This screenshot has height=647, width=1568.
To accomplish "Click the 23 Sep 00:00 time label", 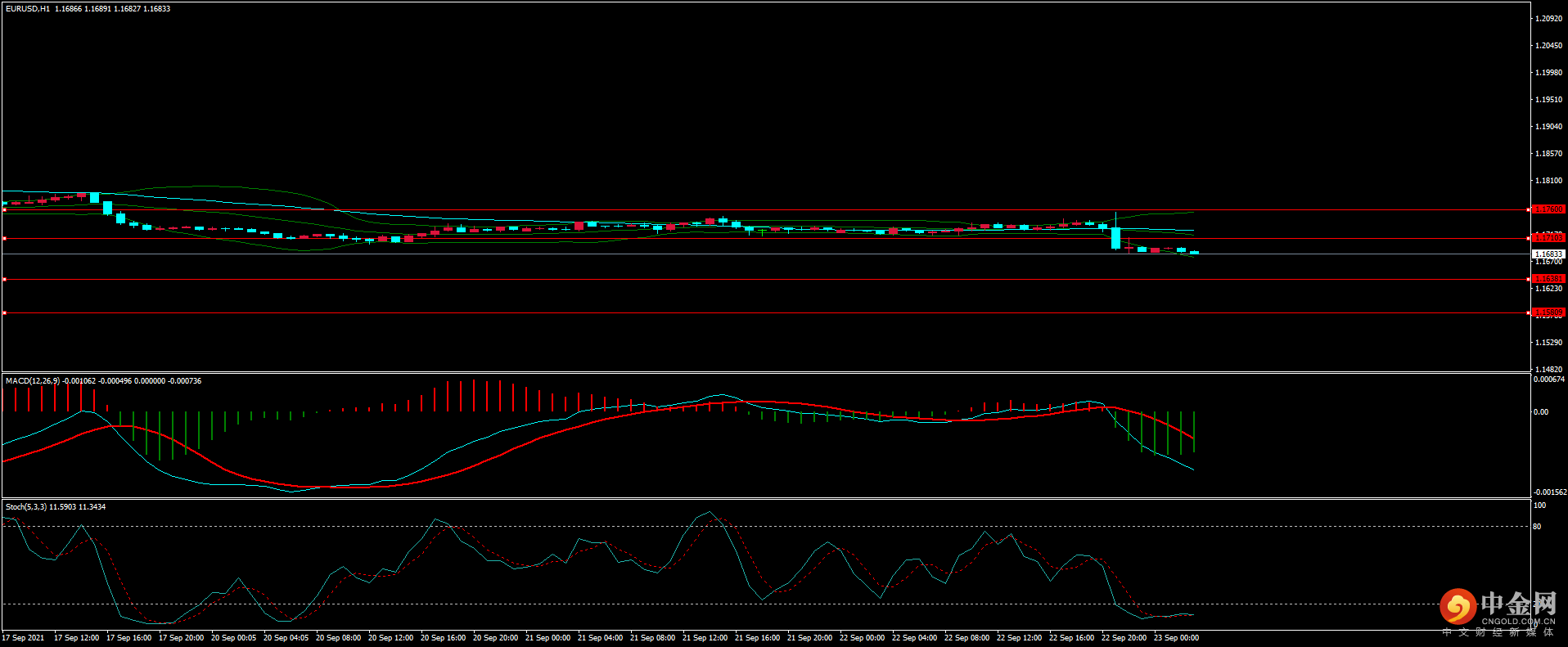I will coord(1176,638).
